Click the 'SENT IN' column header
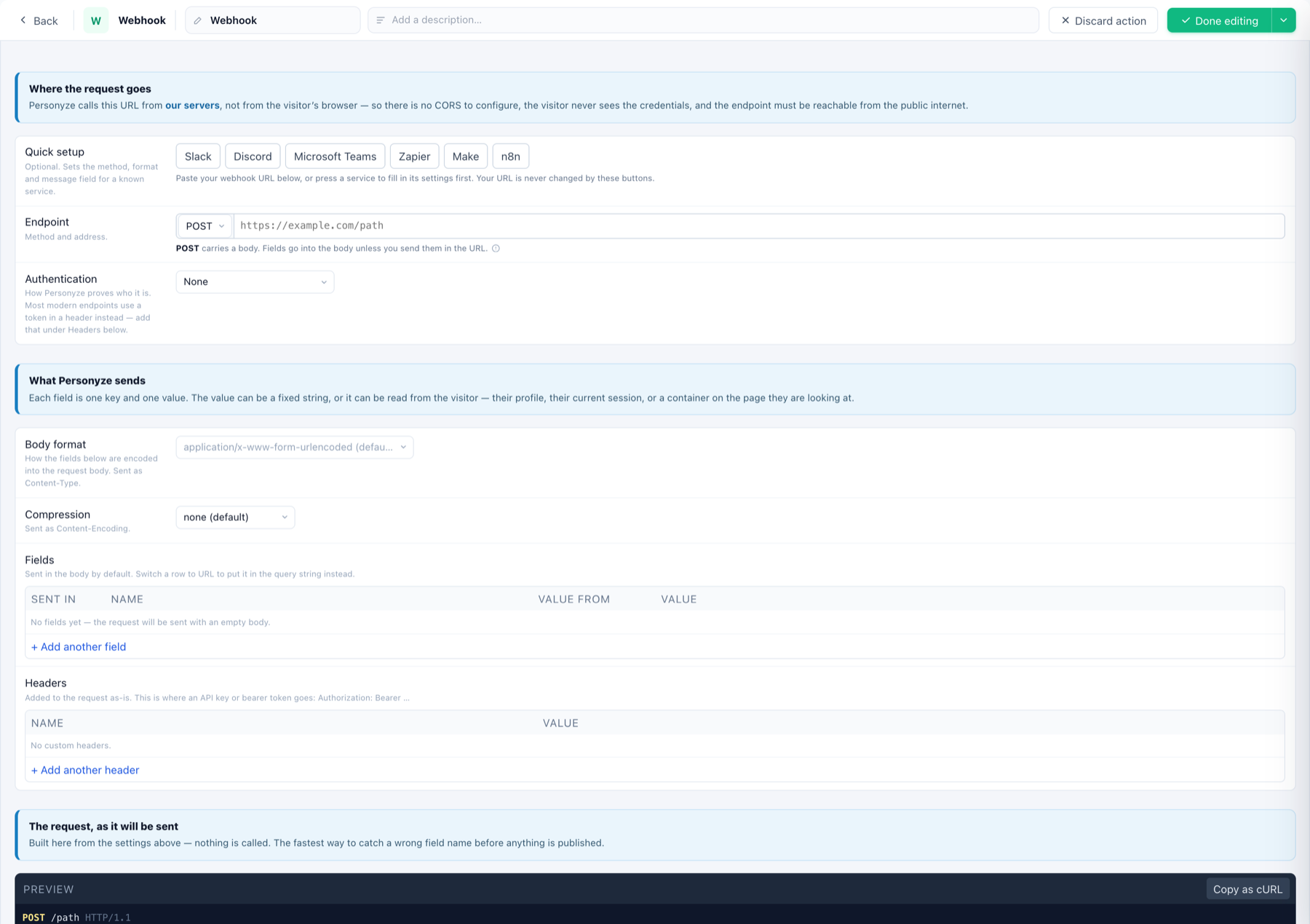 pos(53,600)
